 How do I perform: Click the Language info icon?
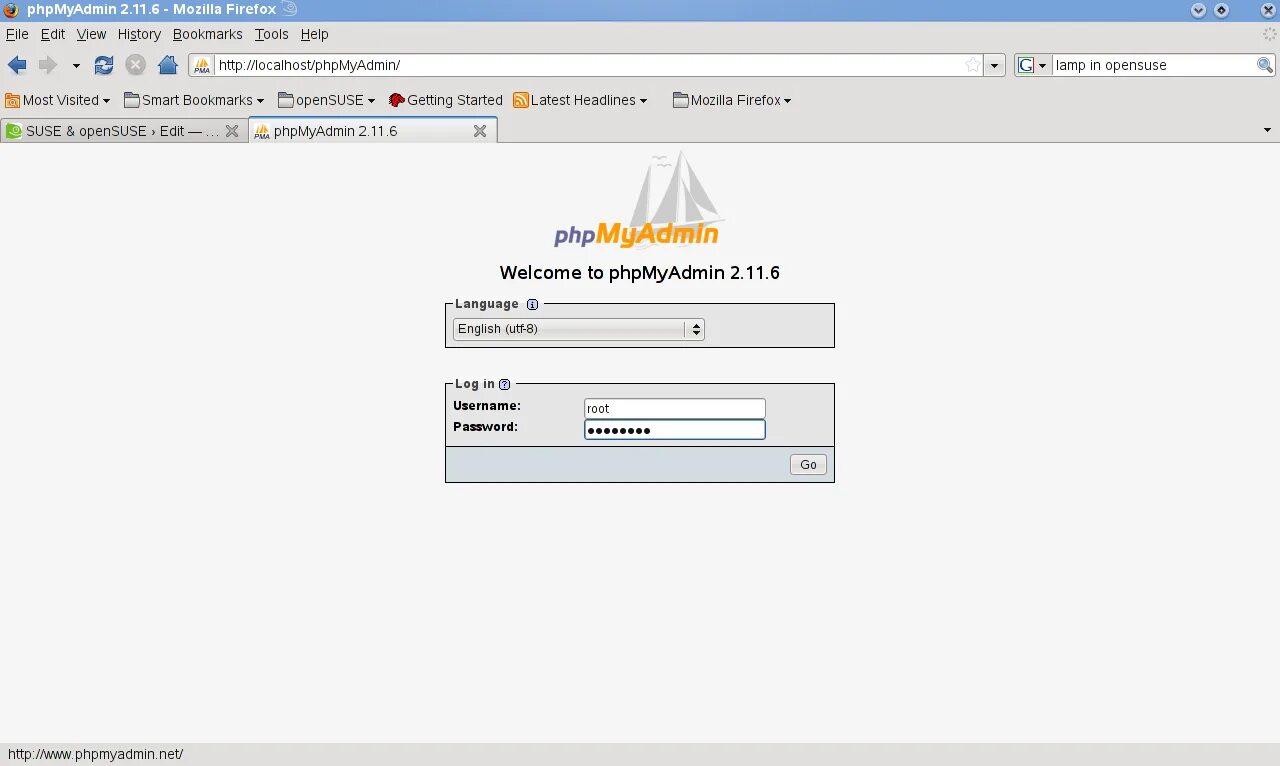pos(532,305)
